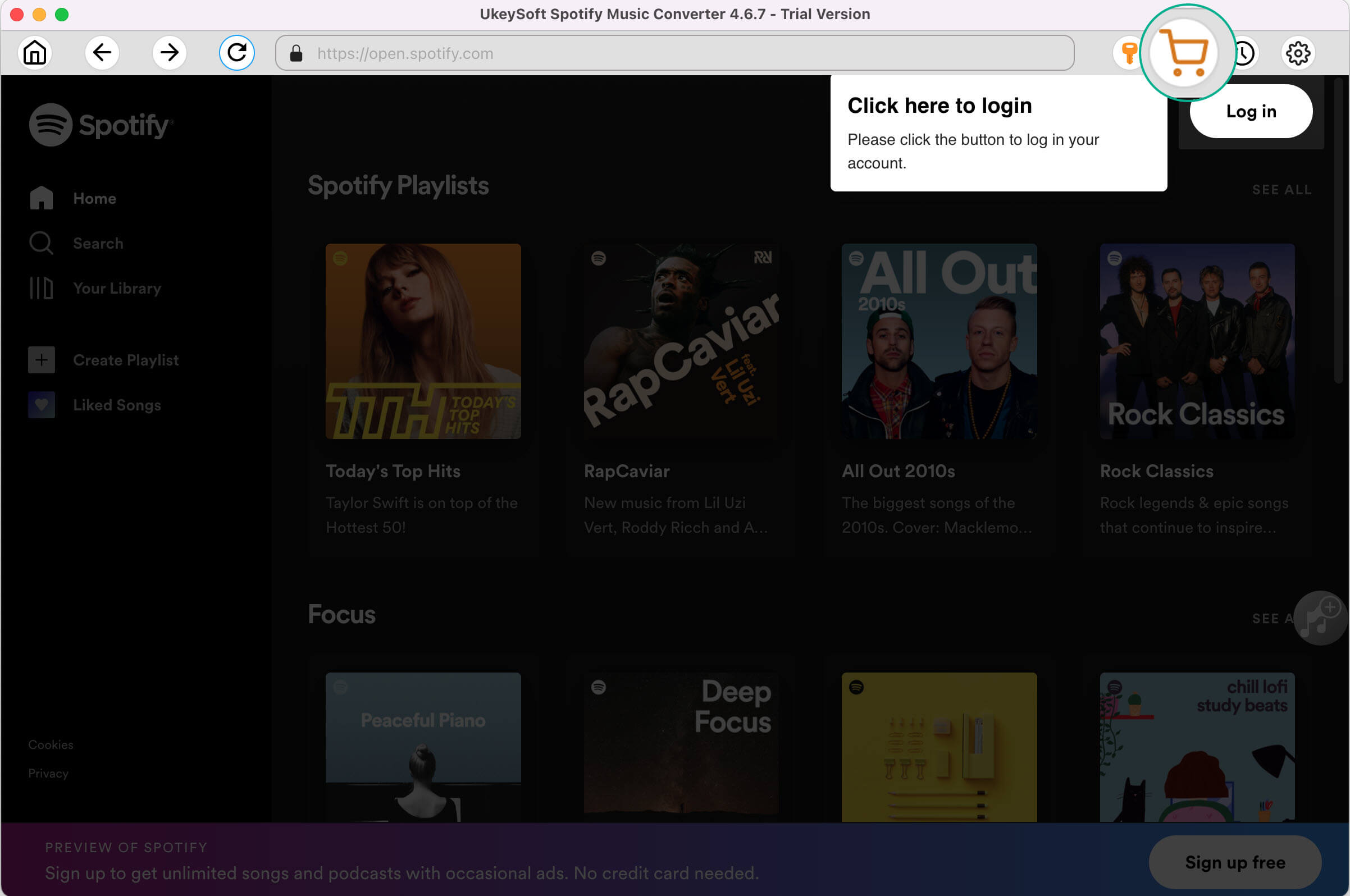
Task: Click the shopping cart purchase icon
Action: [1185, 53]
